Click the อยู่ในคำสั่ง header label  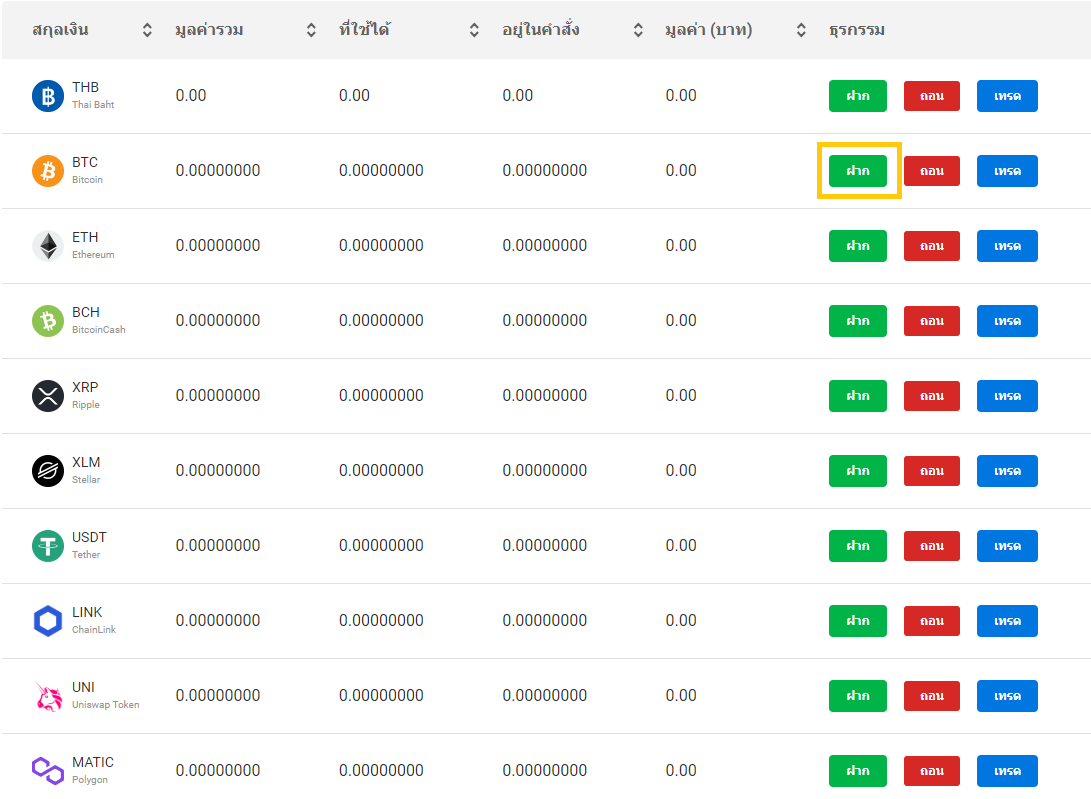coord(541,30)
